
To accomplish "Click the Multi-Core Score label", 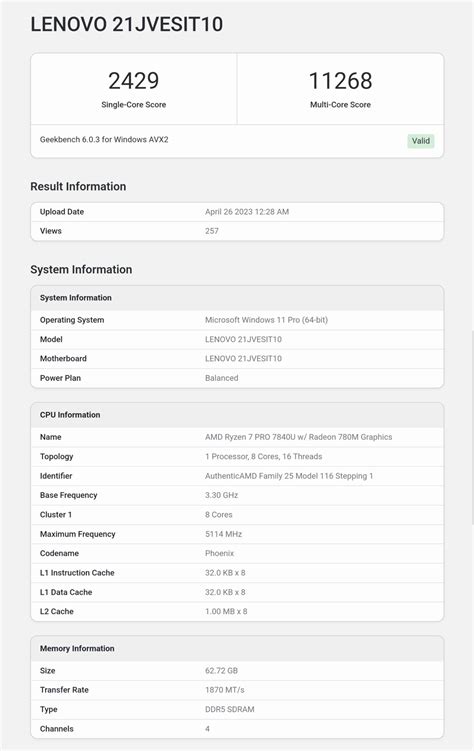I will pyautogui.click(x=340, y=104).
